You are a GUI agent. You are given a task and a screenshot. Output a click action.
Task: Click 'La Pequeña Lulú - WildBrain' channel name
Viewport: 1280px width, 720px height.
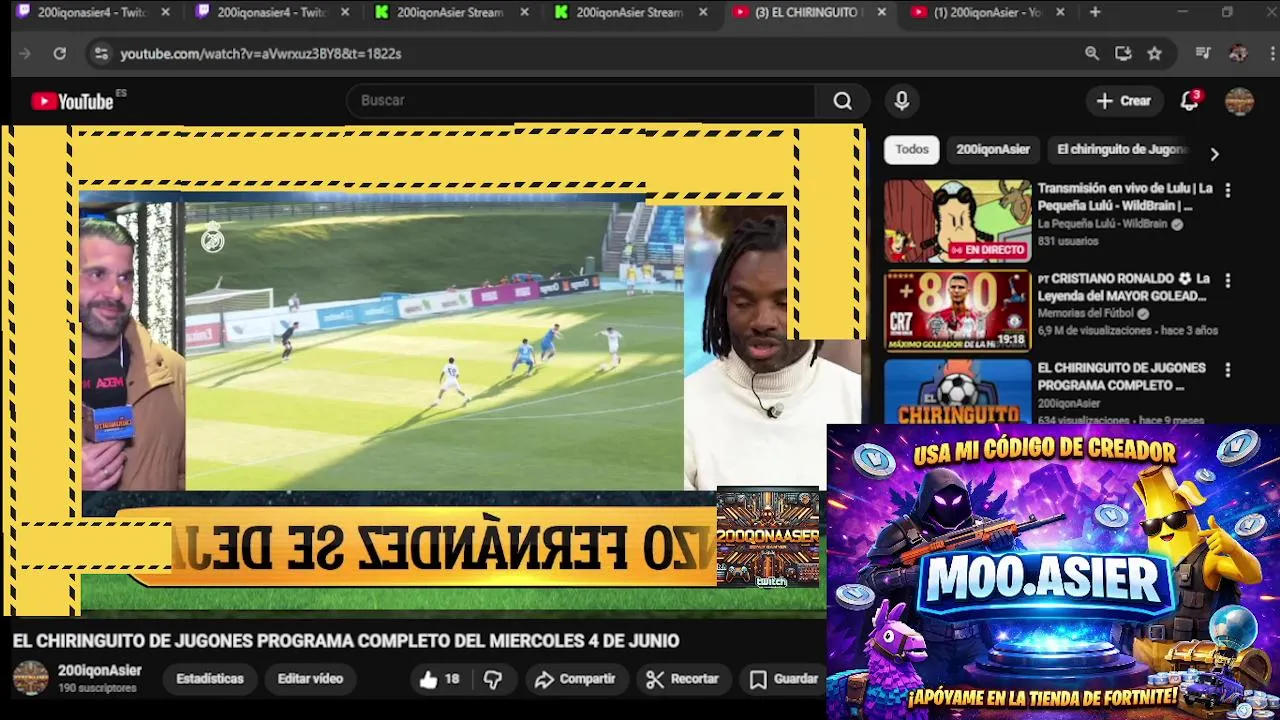1102,224
